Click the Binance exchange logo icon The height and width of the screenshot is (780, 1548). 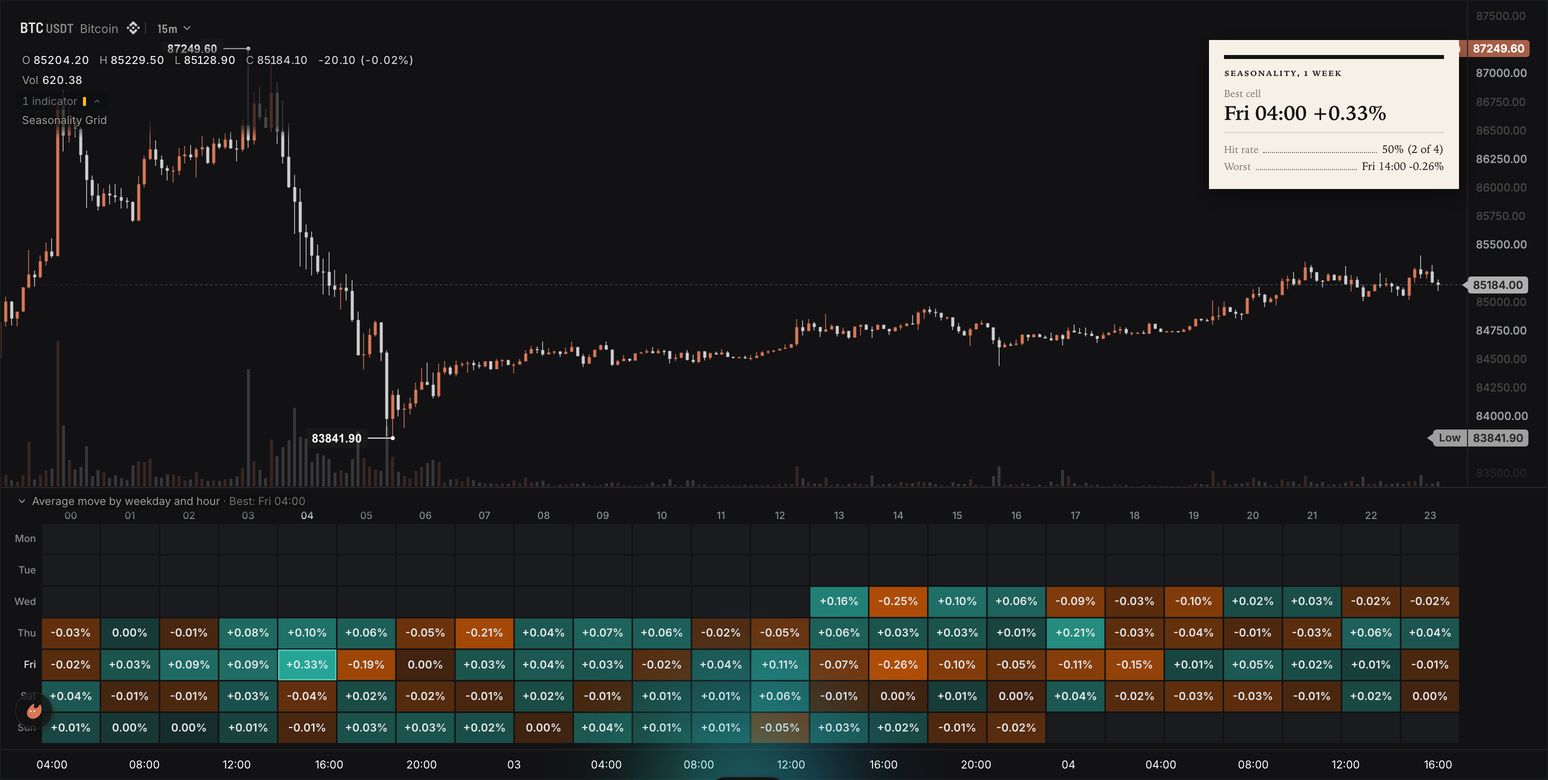pos(132,28)
